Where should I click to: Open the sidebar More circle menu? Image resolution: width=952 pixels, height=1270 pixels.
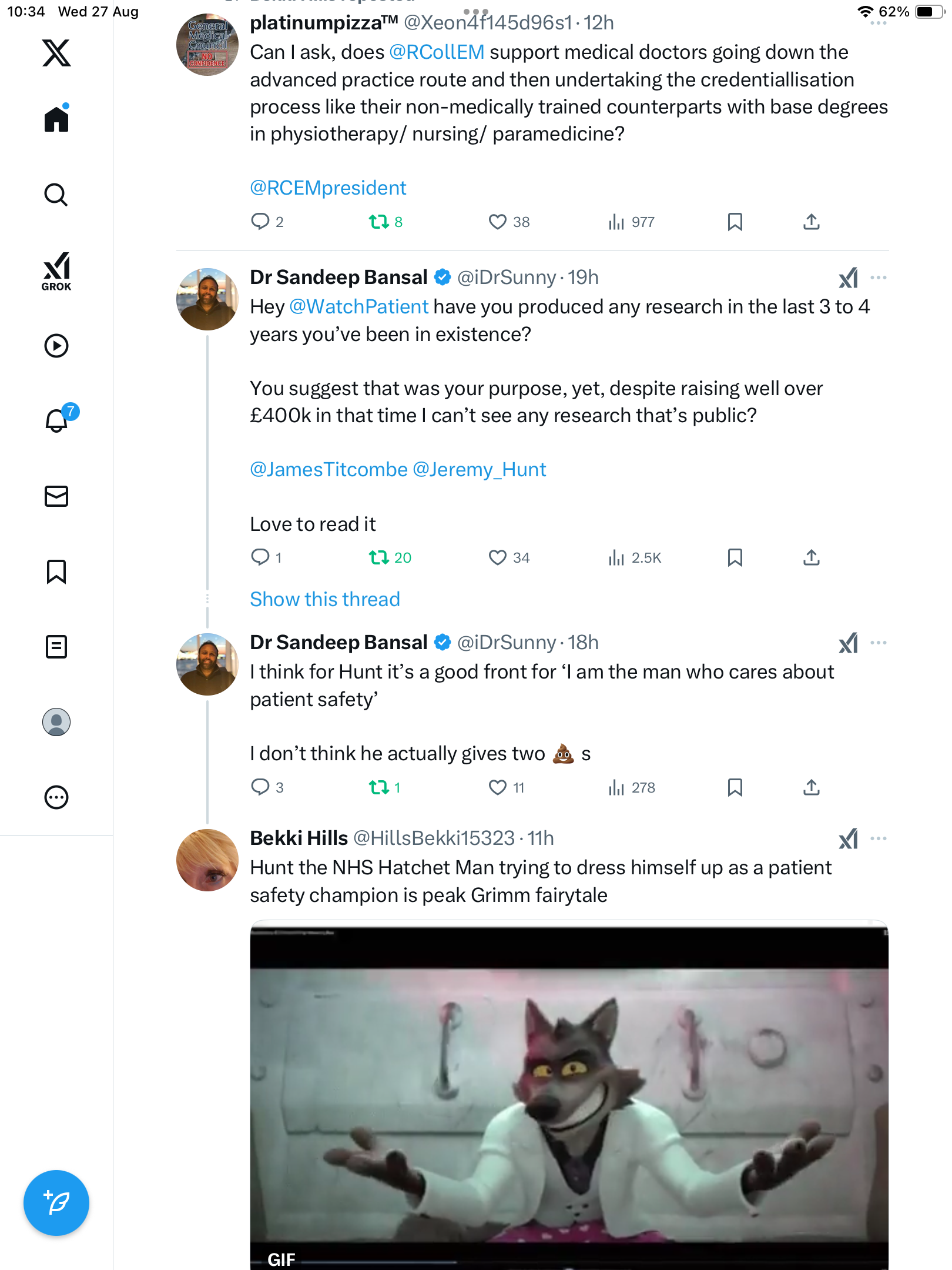(x=56, y=797)
